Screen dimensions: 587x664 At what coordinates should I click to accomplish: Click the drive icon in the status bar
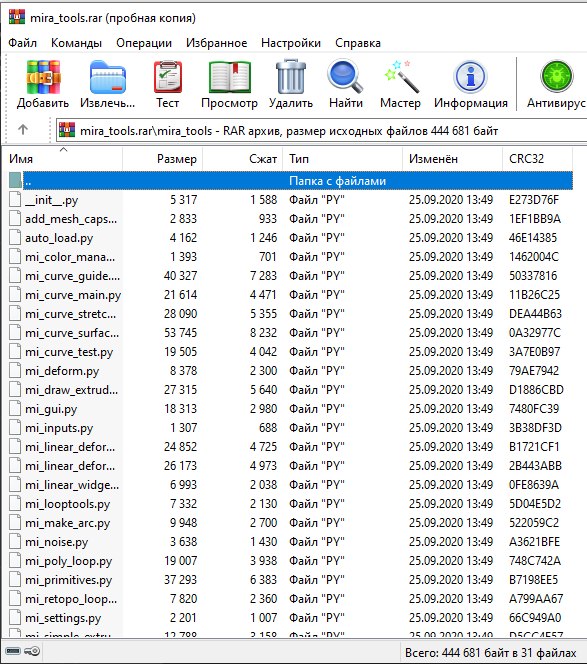[13, 651]
